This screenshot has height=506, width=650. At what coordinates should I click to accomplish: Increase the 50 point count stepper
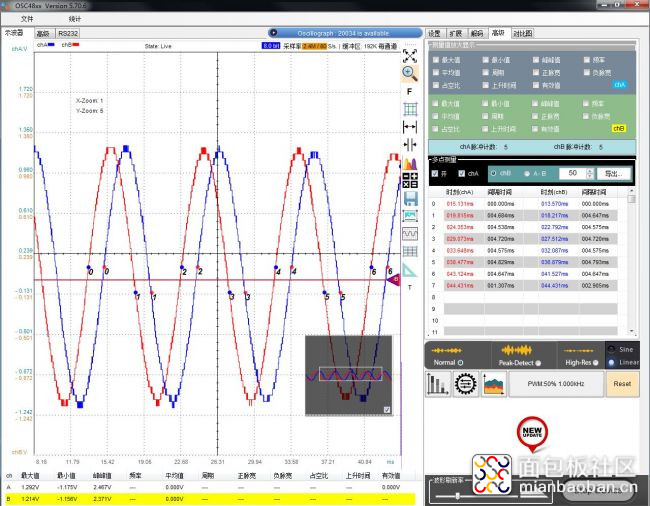(x=590, y=170)
